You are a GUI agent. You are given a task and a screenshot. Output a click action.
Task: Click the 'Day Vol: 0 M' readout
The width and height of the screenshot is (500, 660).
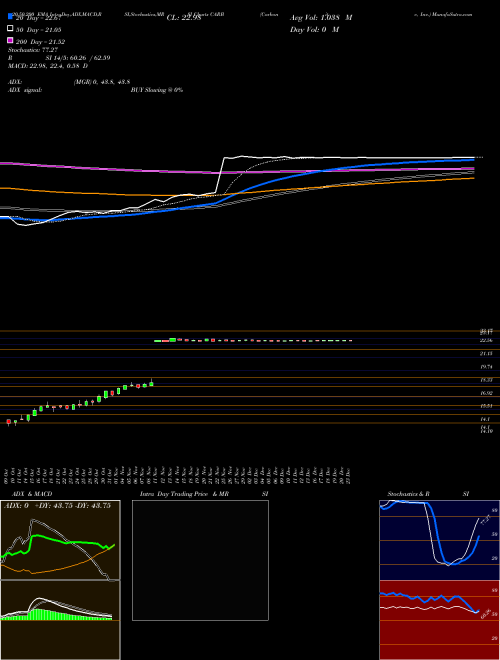click(x=314, y=29)
